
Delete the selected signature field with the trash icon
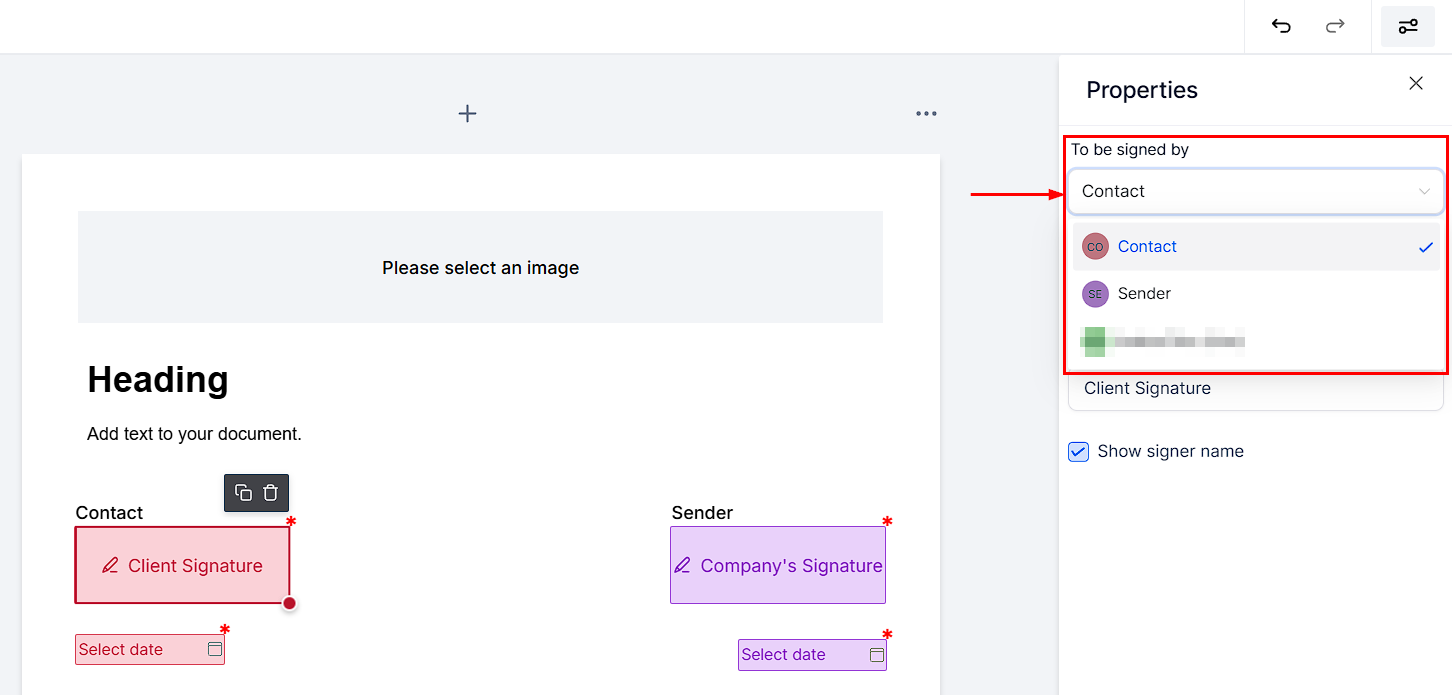coord(271,492)
